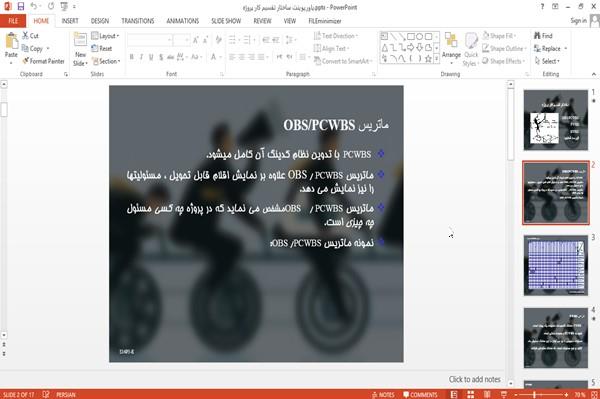
Task: Toggle Strikethrough formatting
Action: [170, 57]
